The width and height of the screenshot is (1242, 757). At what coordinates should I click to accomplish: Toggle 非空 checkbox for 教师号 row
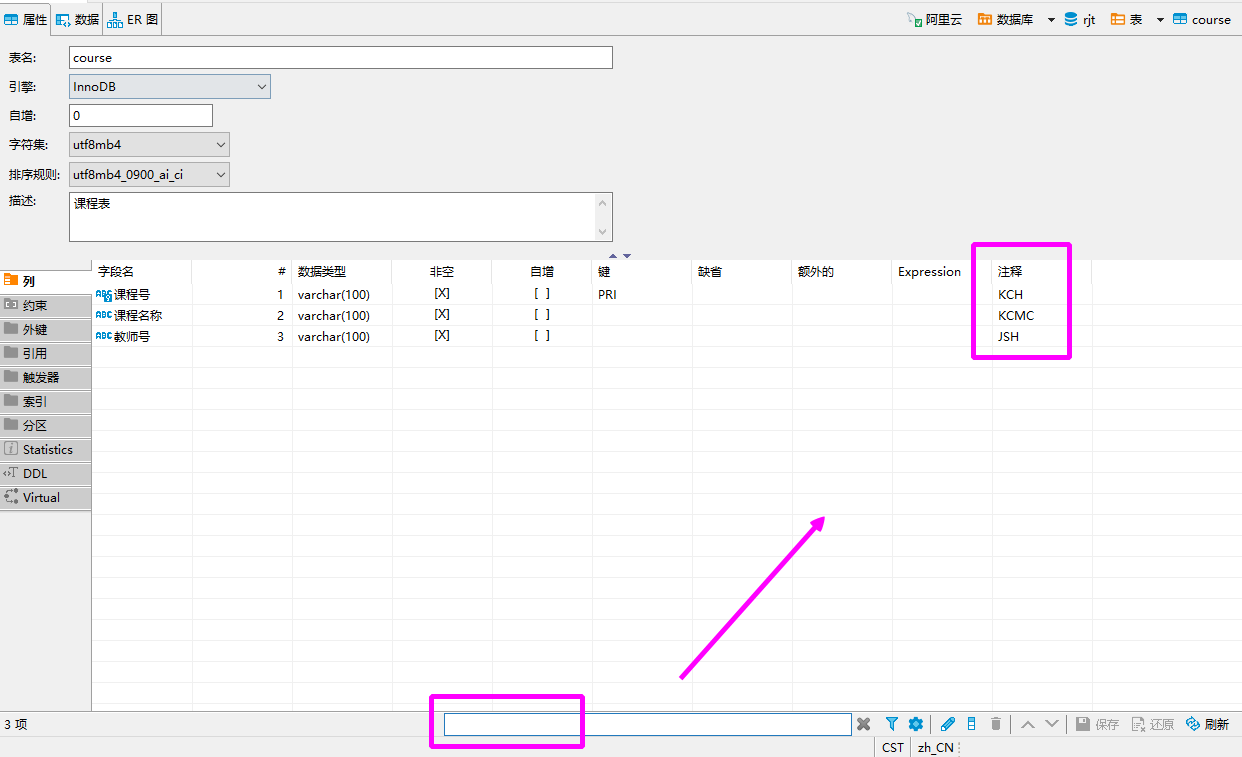coord(441,336)
